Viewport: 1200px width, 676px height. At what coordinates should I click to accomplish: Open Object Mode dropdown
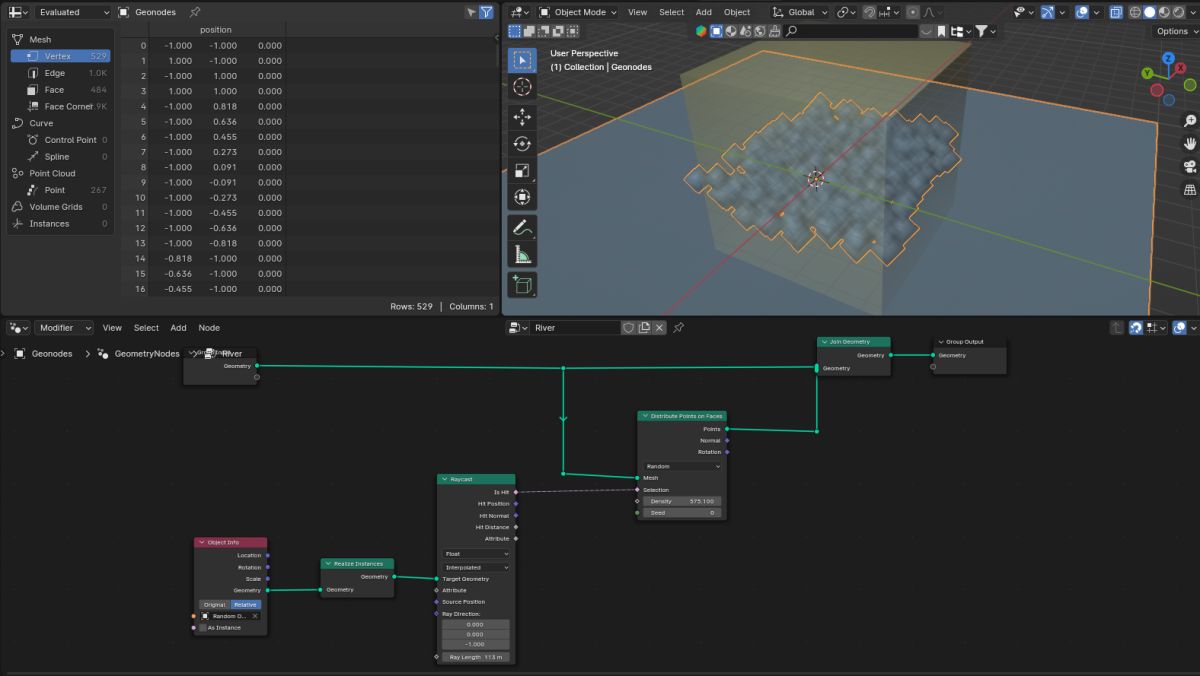(578, 12)
